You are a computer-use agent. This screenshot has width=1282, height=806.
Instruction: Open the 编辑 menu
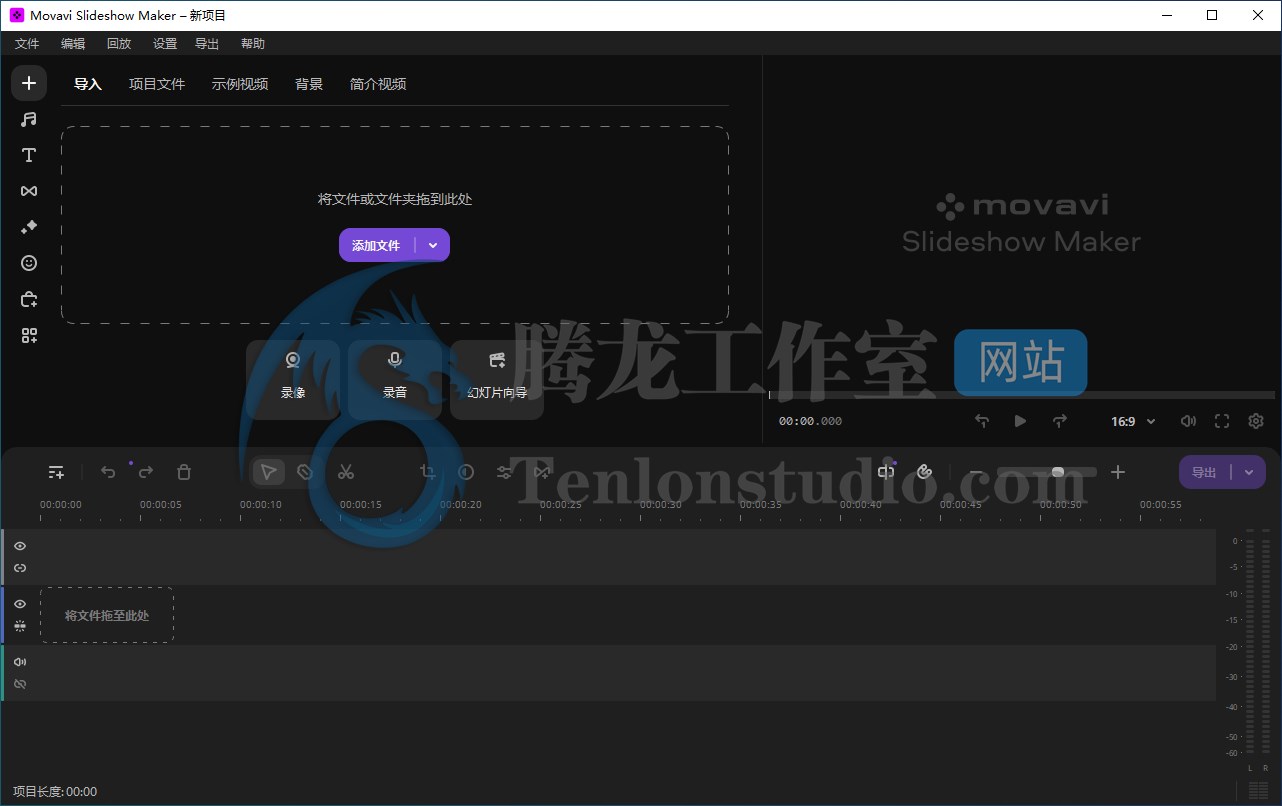tap(73, 44)
